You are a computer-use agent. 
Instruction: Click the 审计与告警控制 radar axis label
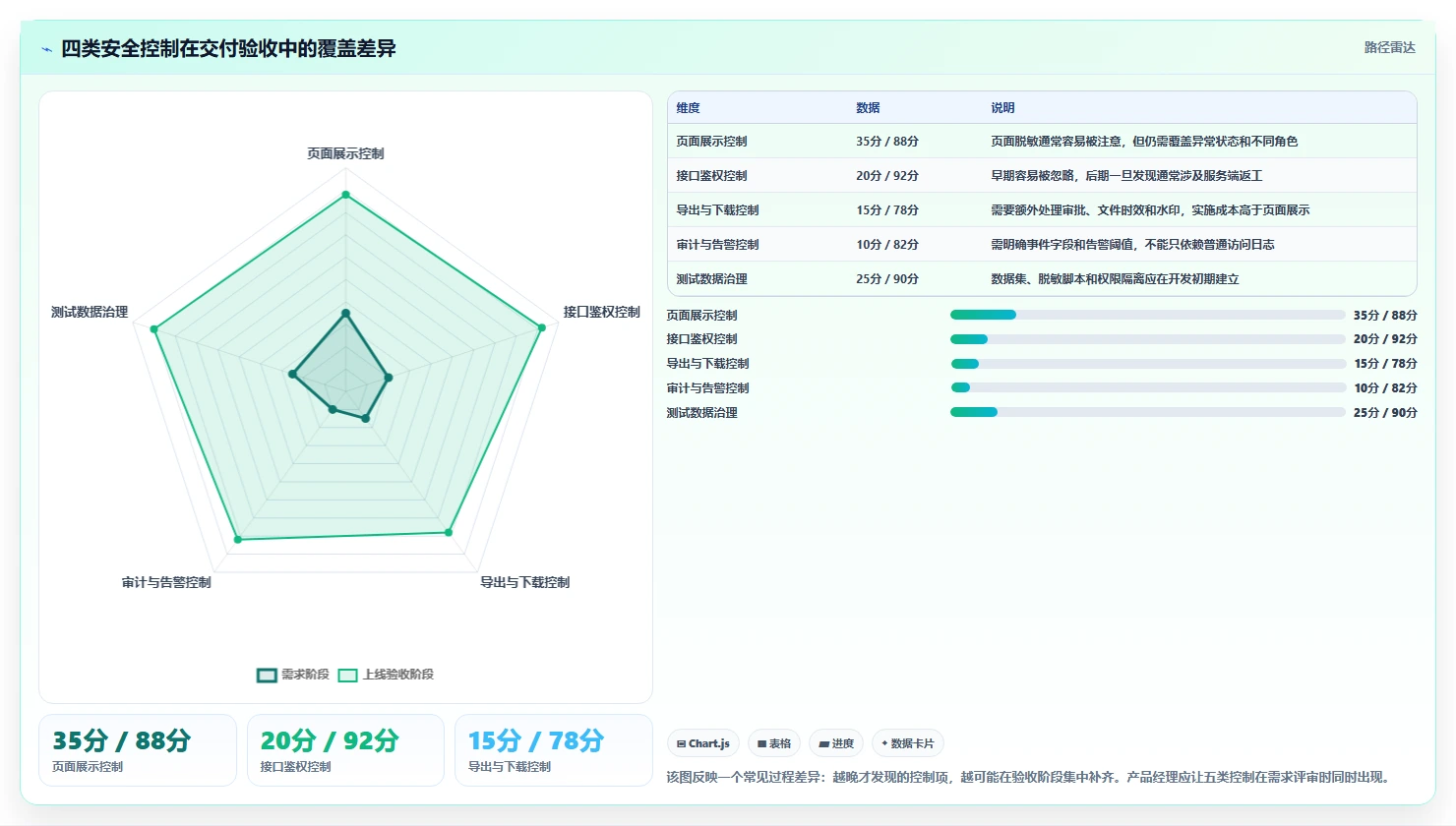point(166,582)
